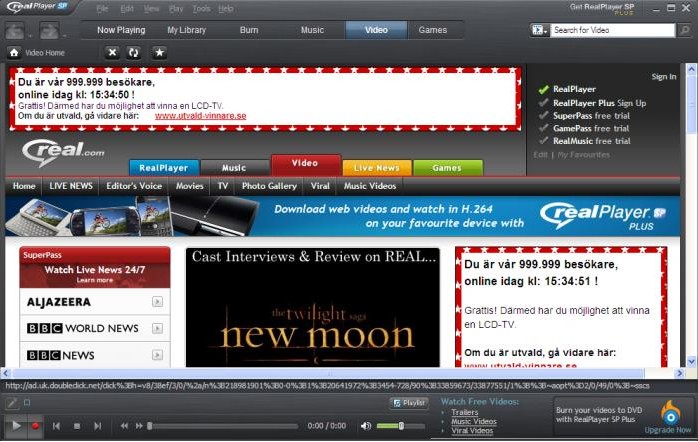Click the RealPlayer SP Plus download banner
Image resolution: width=698 pixels, height=442 pixels.
[342, 216]
